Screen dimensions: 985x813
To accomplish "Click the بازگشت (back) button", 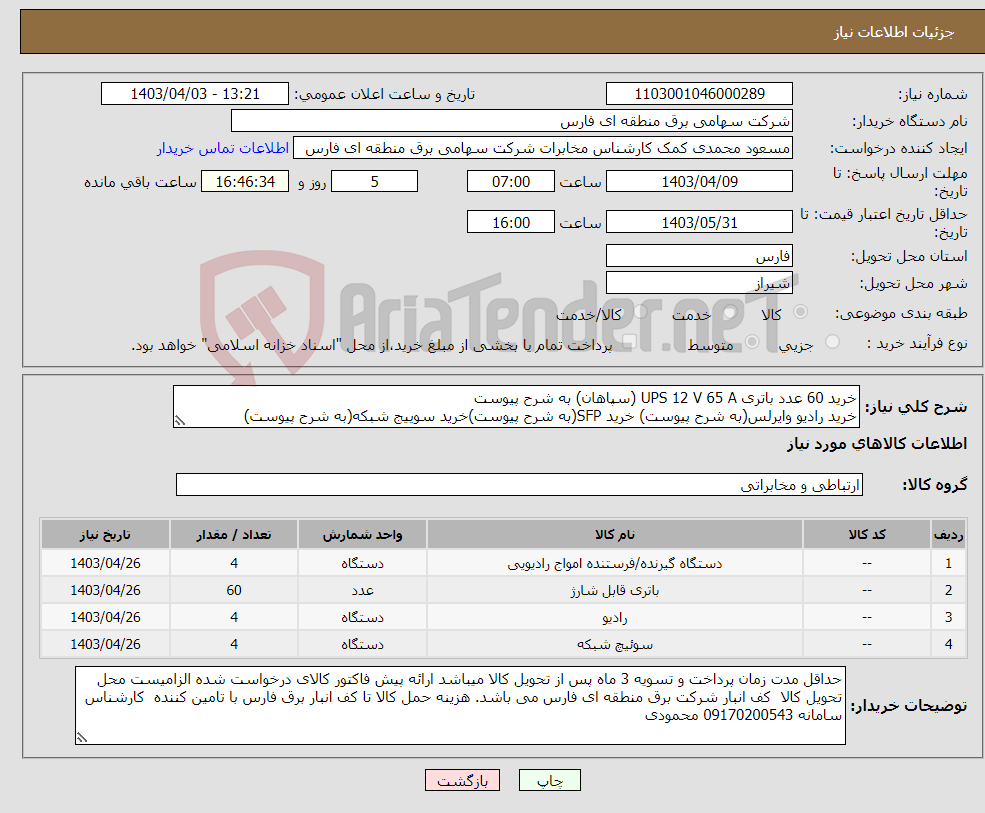I will click(462, 780).
